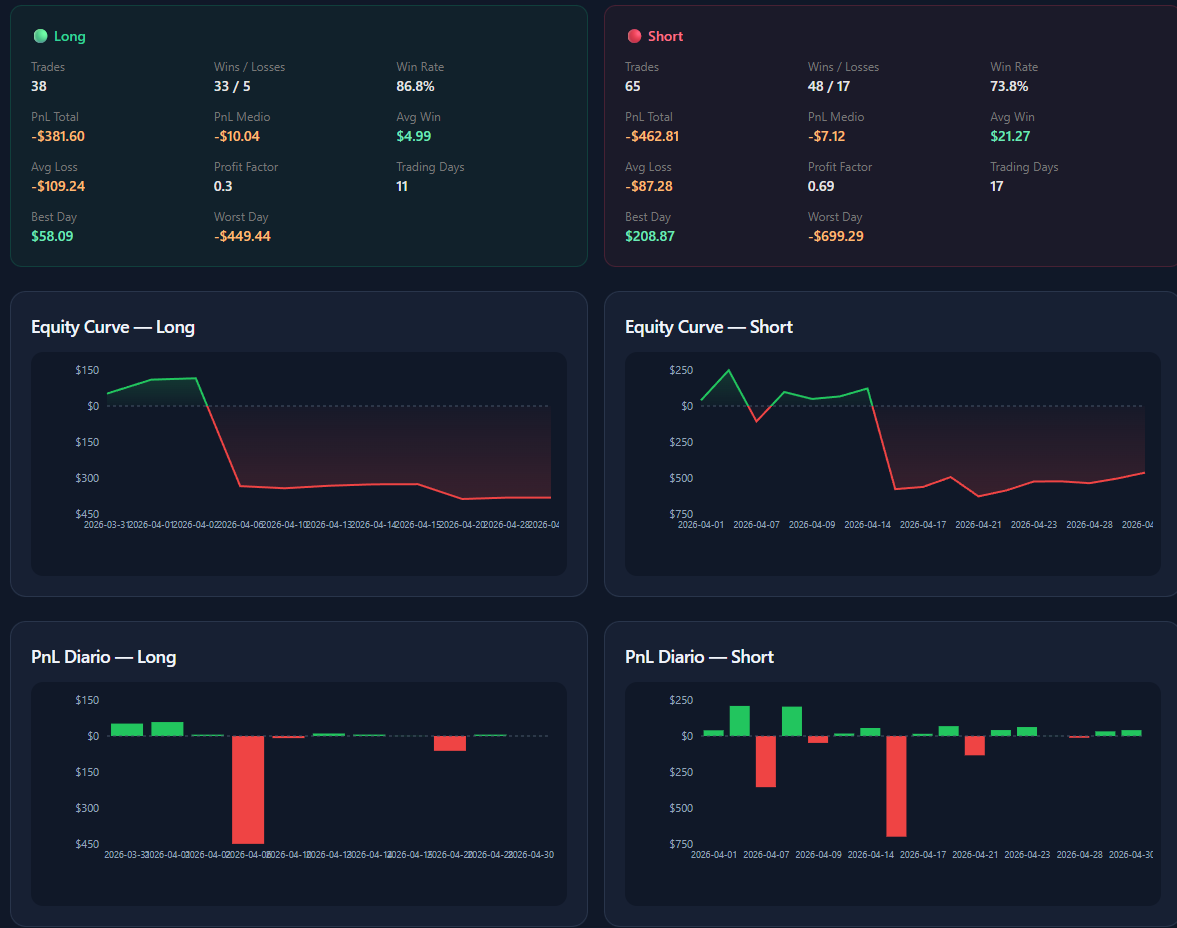Click the $750 axis label in PnL Diario Short
Image resolution: width=1177 pixels, height=928 pixels.
pos(681,844)
